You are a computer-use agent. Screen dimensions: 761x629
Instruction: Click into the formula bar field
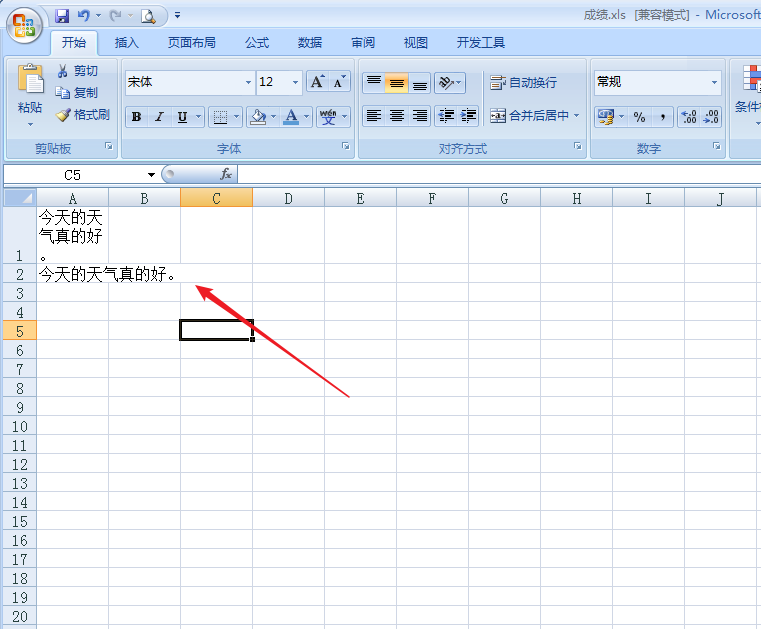point(499,174)
